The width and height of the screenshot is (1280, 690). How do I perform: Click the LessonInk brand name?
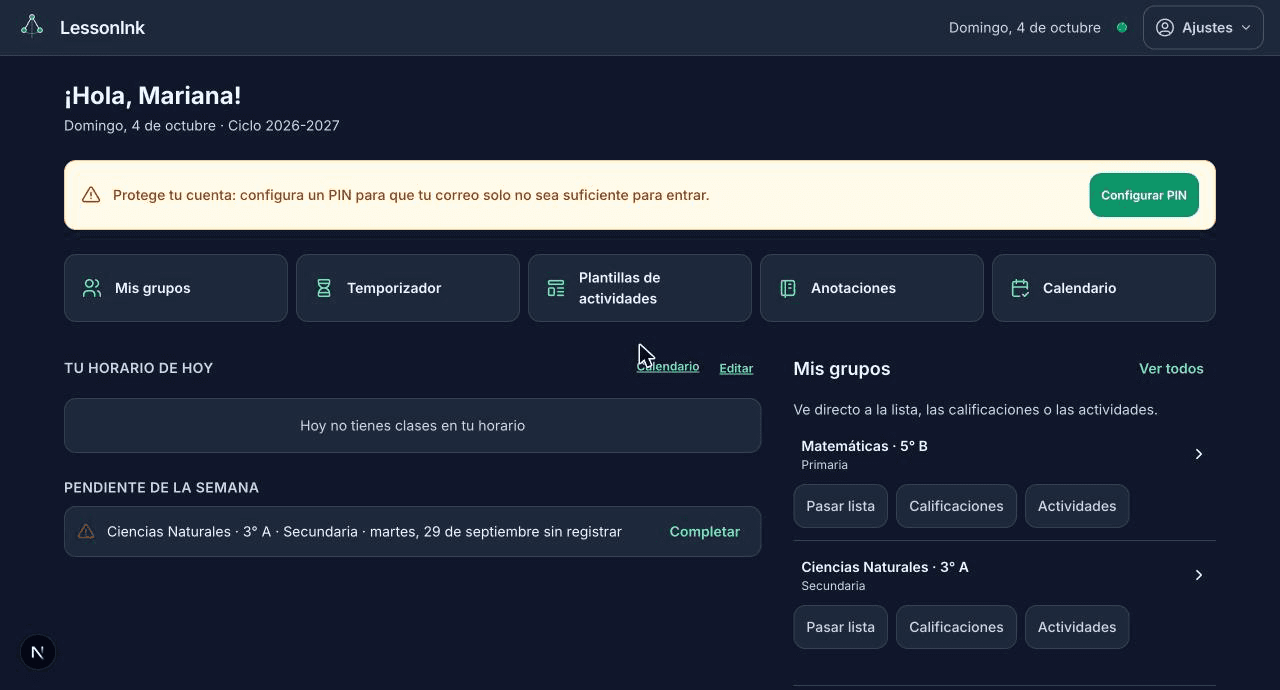[102, 28]
